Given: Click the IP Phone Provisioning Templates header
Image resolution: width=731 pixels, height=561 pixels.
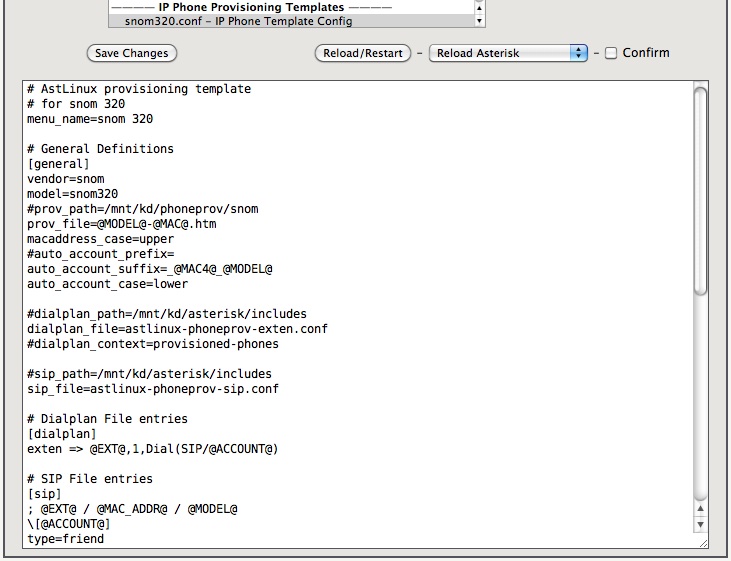Looking at the screenshot, I should coord(251,7).
